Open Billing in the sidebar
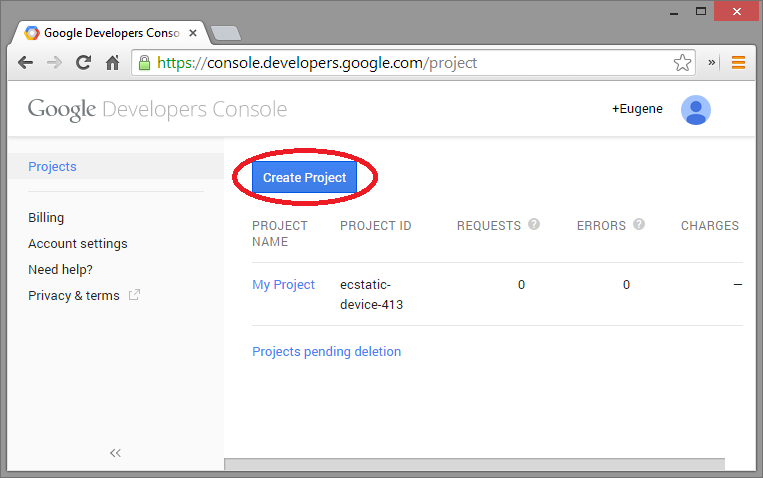 coord(46,218)
